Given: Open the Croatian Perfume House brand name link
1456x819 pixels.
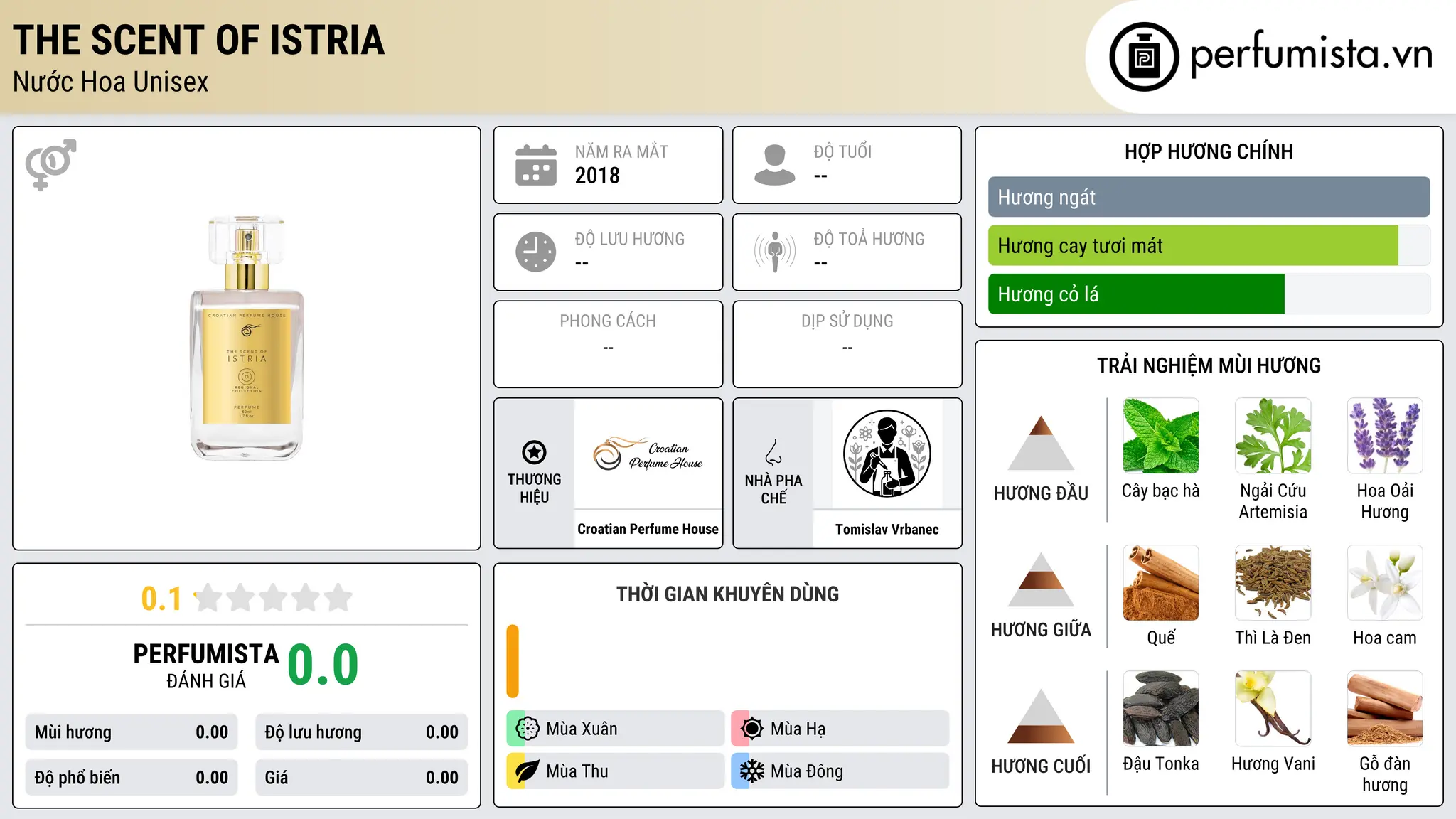Looking at the screenshot, I should [x=648, y=529].
